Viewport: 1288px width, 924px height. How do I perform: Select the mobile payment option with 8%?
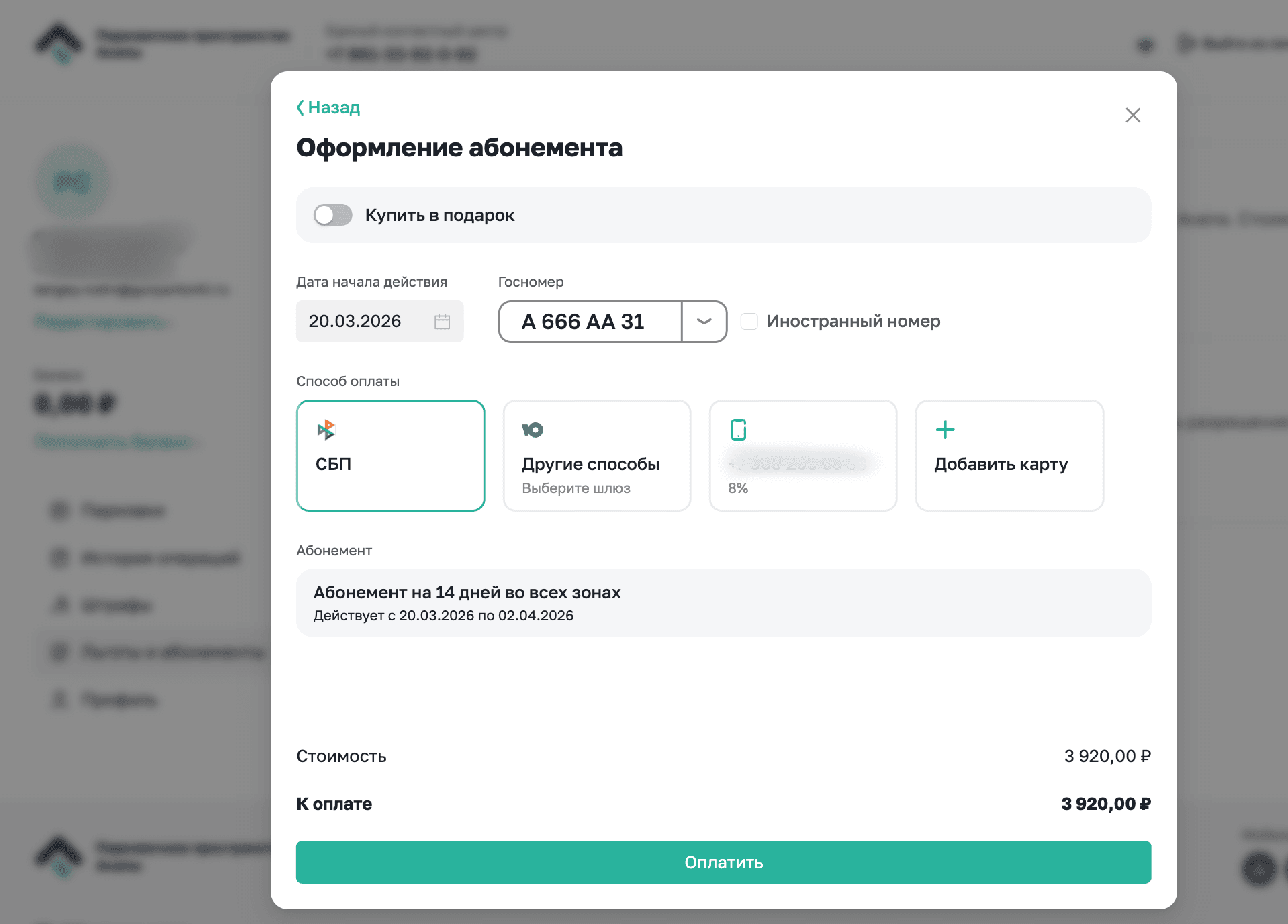point(802,456)
